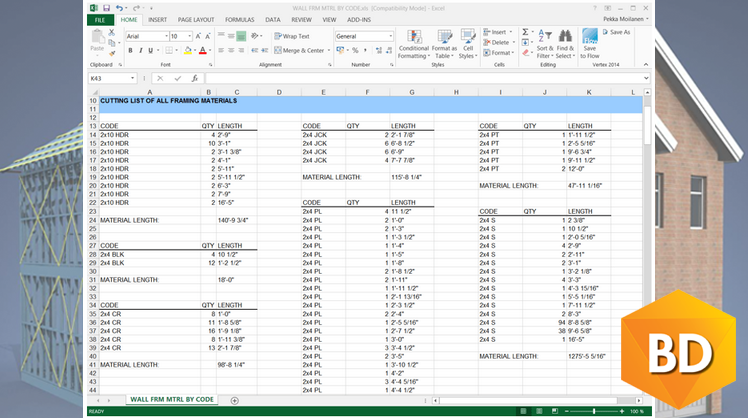
Task: Toggle Italic formatting
Action: pos(141,50)
